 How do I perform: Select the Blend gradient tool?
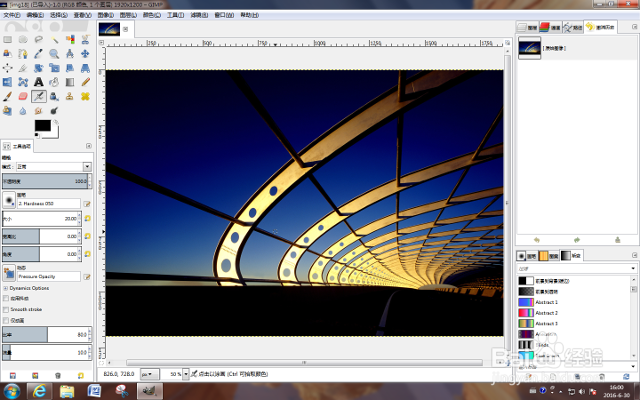pyautogui.click(x=70, y=82)
